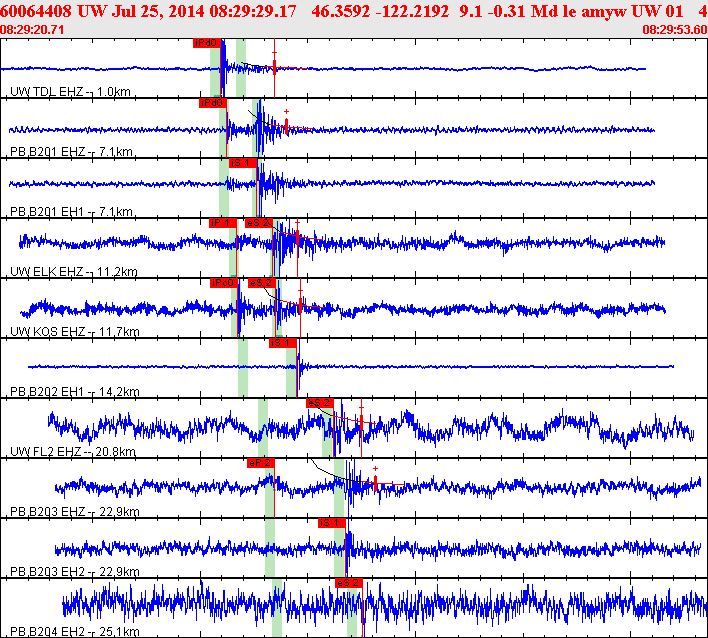
Task: Select the iS 1 pick on B201 EH1
Action: [x=242, y=163]
